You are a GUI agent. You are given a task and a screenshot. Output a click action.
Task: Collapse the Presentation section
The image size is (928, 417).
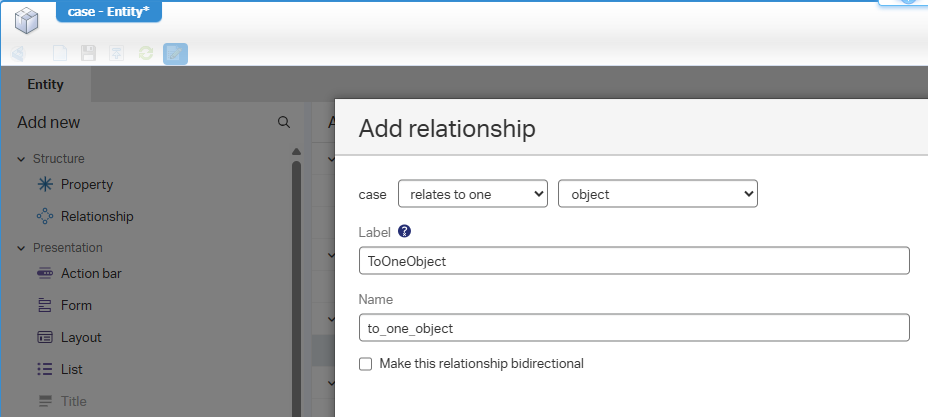pyautogui.click(x=21, y=248)
